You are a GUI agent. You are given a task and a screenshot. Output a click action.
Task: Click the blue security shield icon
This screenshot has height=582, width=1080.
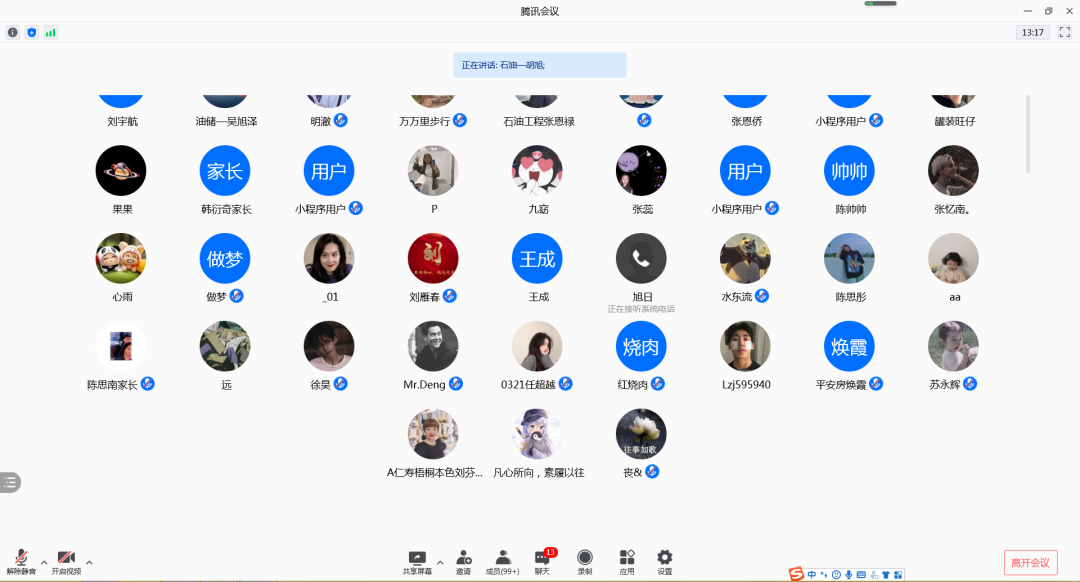[31, 32]
